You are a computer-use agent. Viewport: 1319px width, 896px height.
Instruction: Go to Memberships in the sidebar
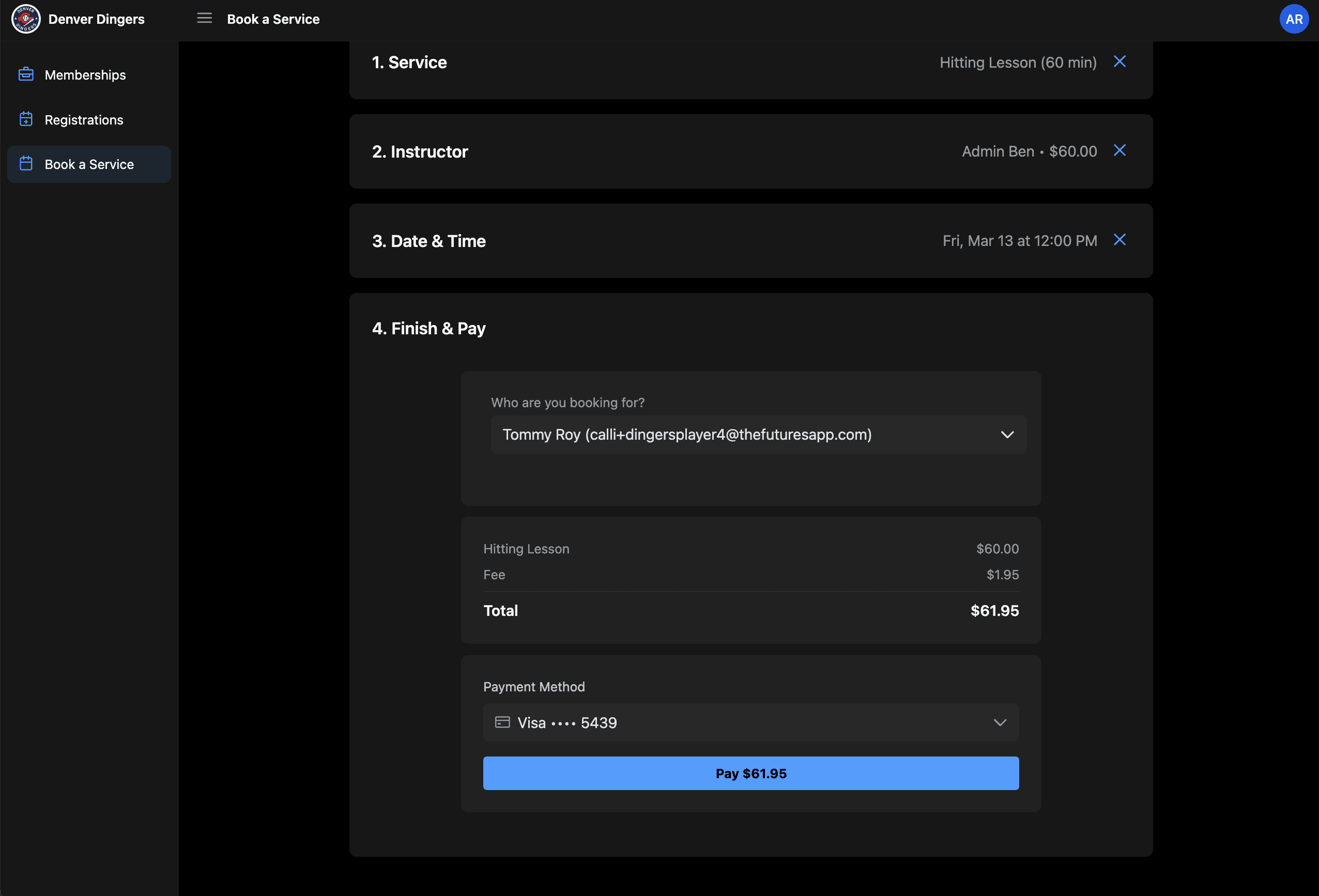pyautogui.click(x=85, y=75)
